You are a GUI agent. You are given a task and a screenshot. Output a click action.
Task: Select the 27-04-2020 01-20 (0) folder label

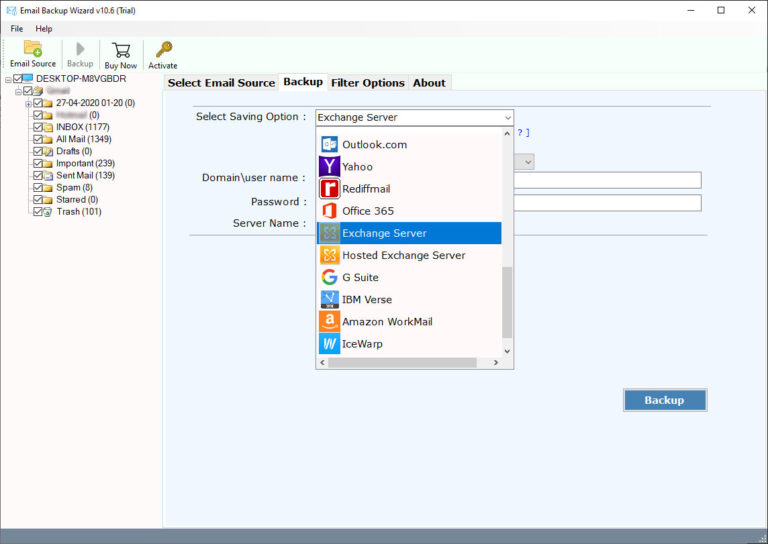pos(96,103)
